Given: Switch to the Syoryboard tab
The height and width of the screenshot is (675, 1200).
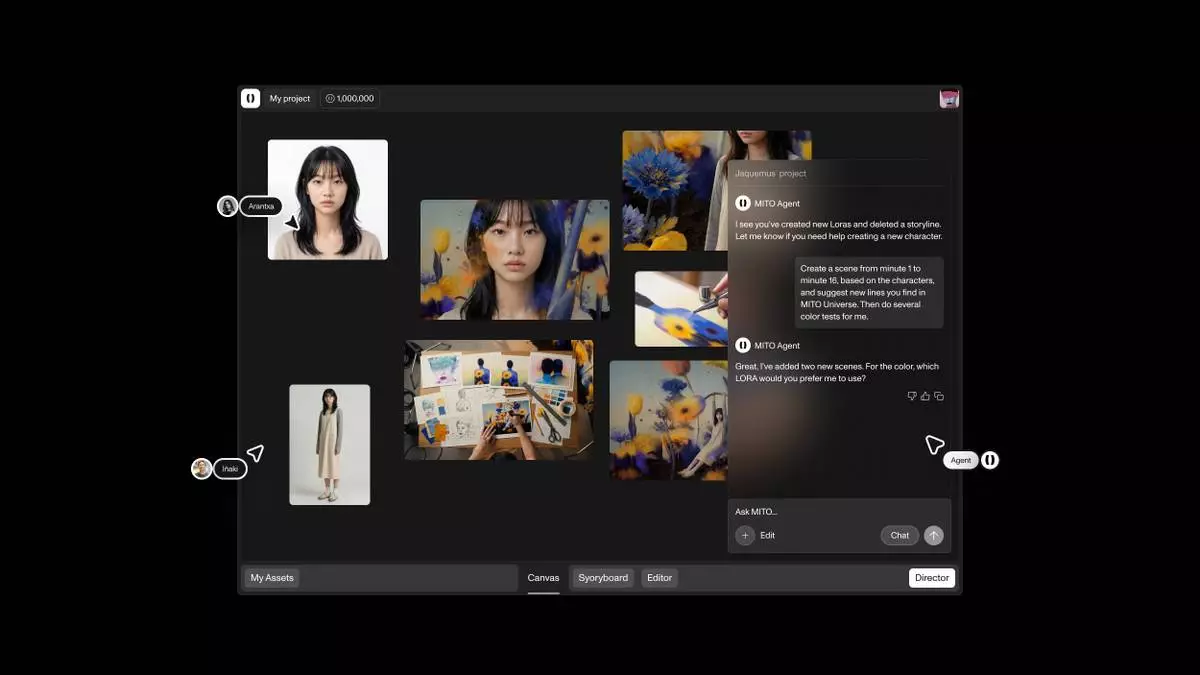Looking at the screenshot, I should click(x=603, y=578).
